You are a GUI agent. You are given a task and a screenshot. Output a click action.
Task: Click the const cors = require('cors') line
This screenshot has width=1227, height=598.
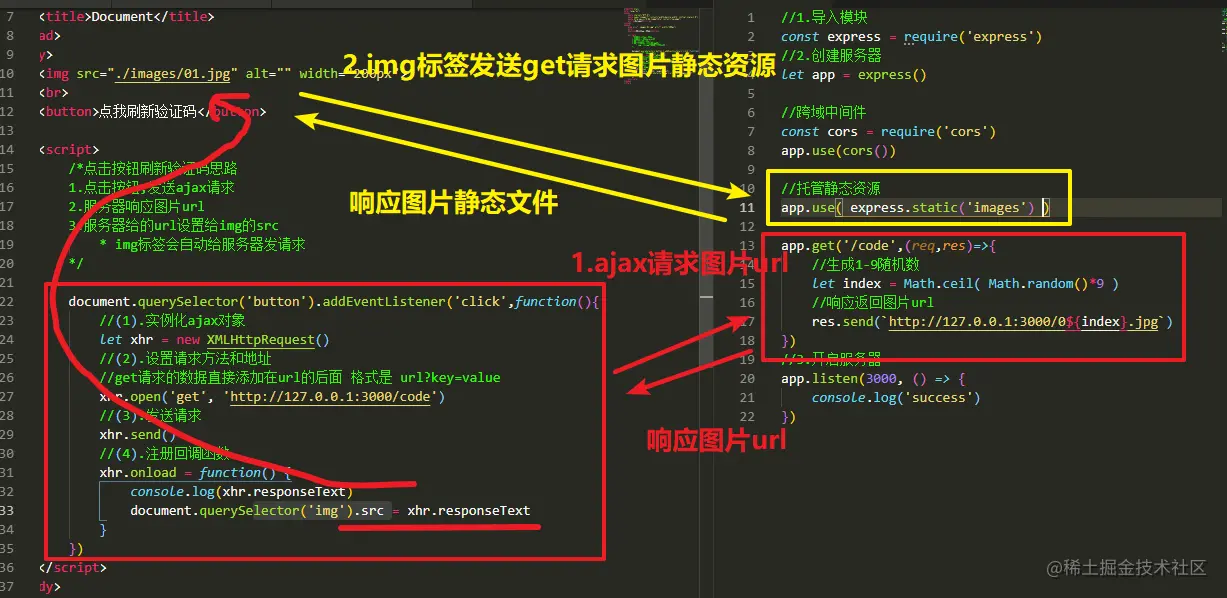[x=889, y=131]
